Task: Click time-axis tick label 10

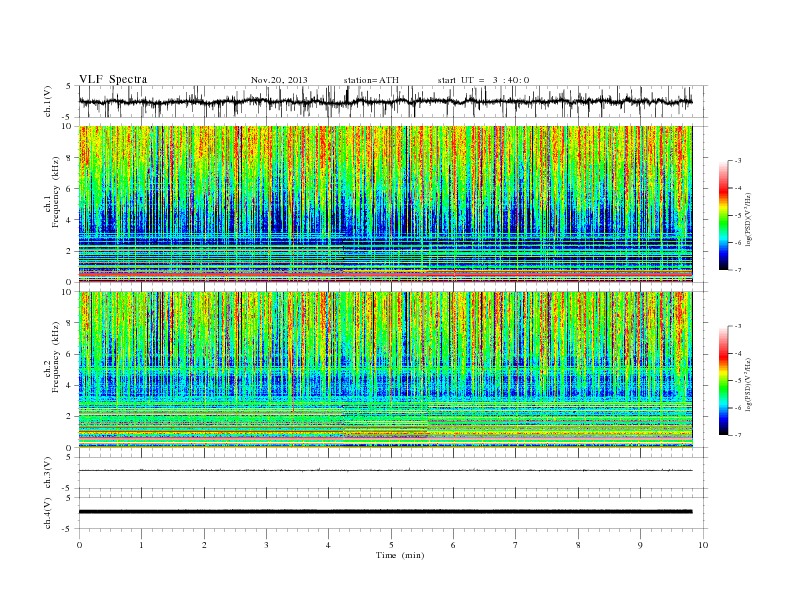Action: point(703,545)
